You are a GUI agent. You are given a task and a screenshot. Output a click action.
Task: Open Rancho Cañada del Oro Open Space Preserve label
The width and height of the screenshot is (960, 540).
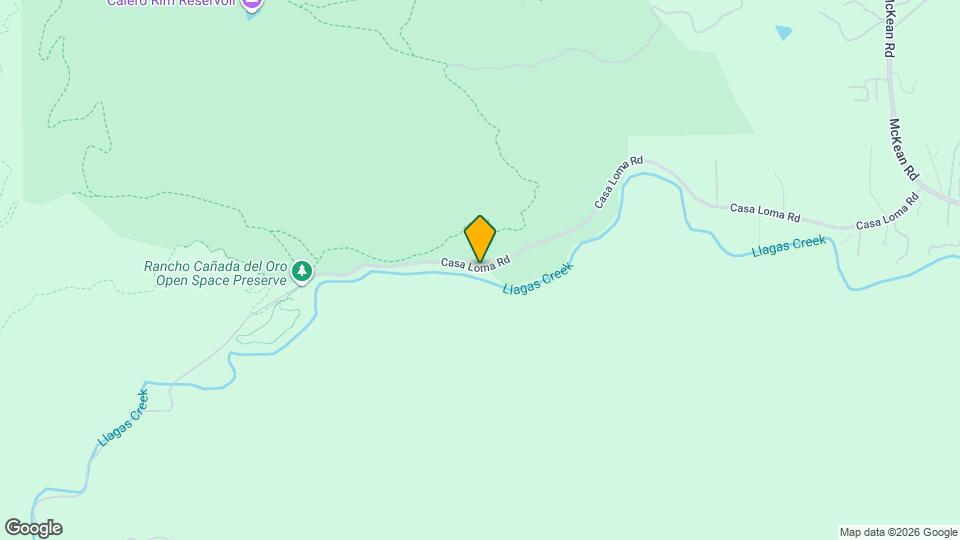pyautogui.click(x=216, y=274)
